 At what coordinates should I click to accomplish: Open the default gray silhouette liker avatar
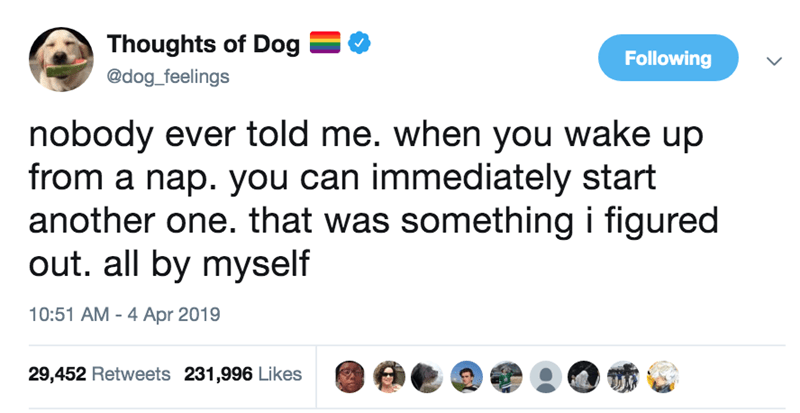(545, 377)
